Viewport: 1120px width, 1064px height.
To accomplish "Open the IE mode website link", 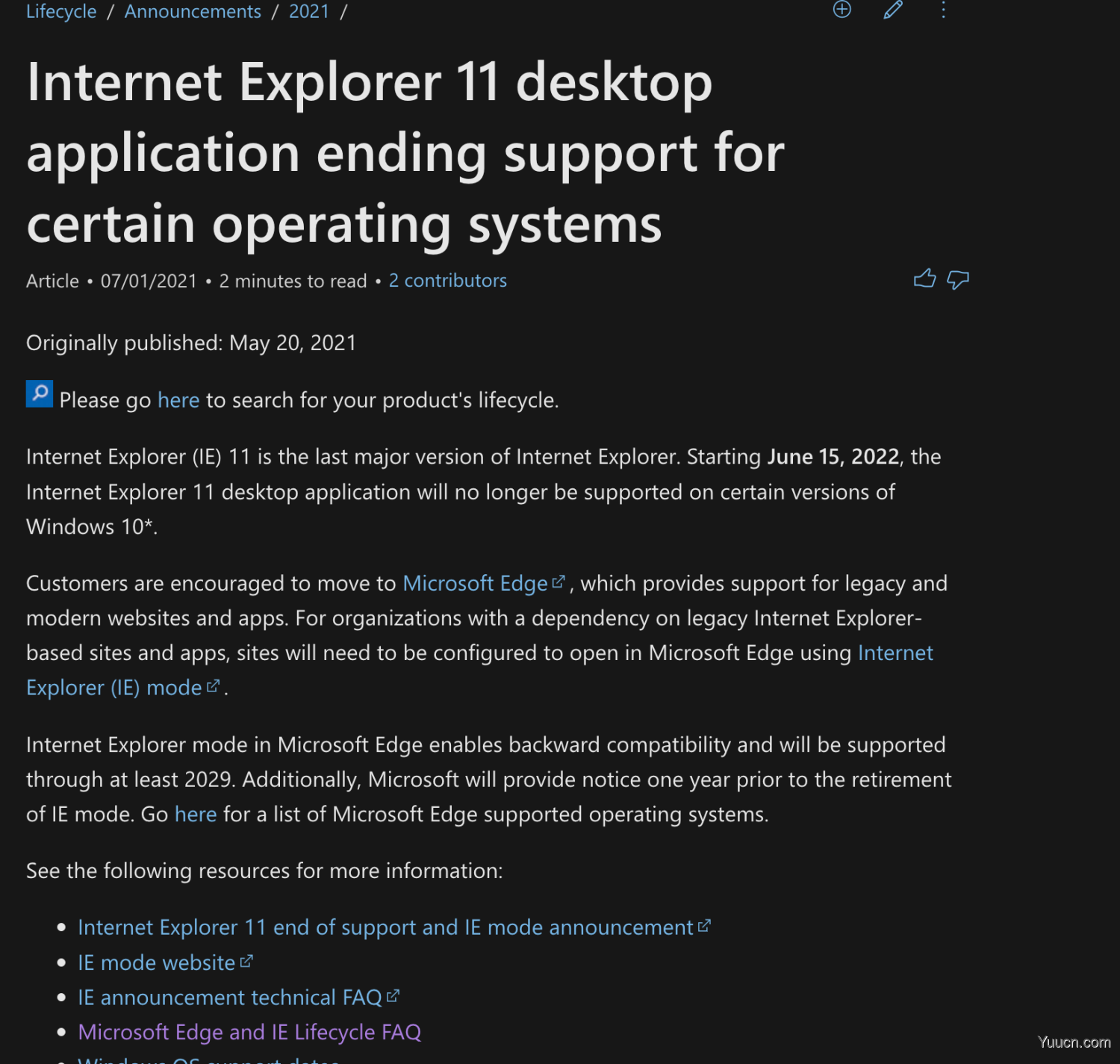I will [x=166, y=962].
